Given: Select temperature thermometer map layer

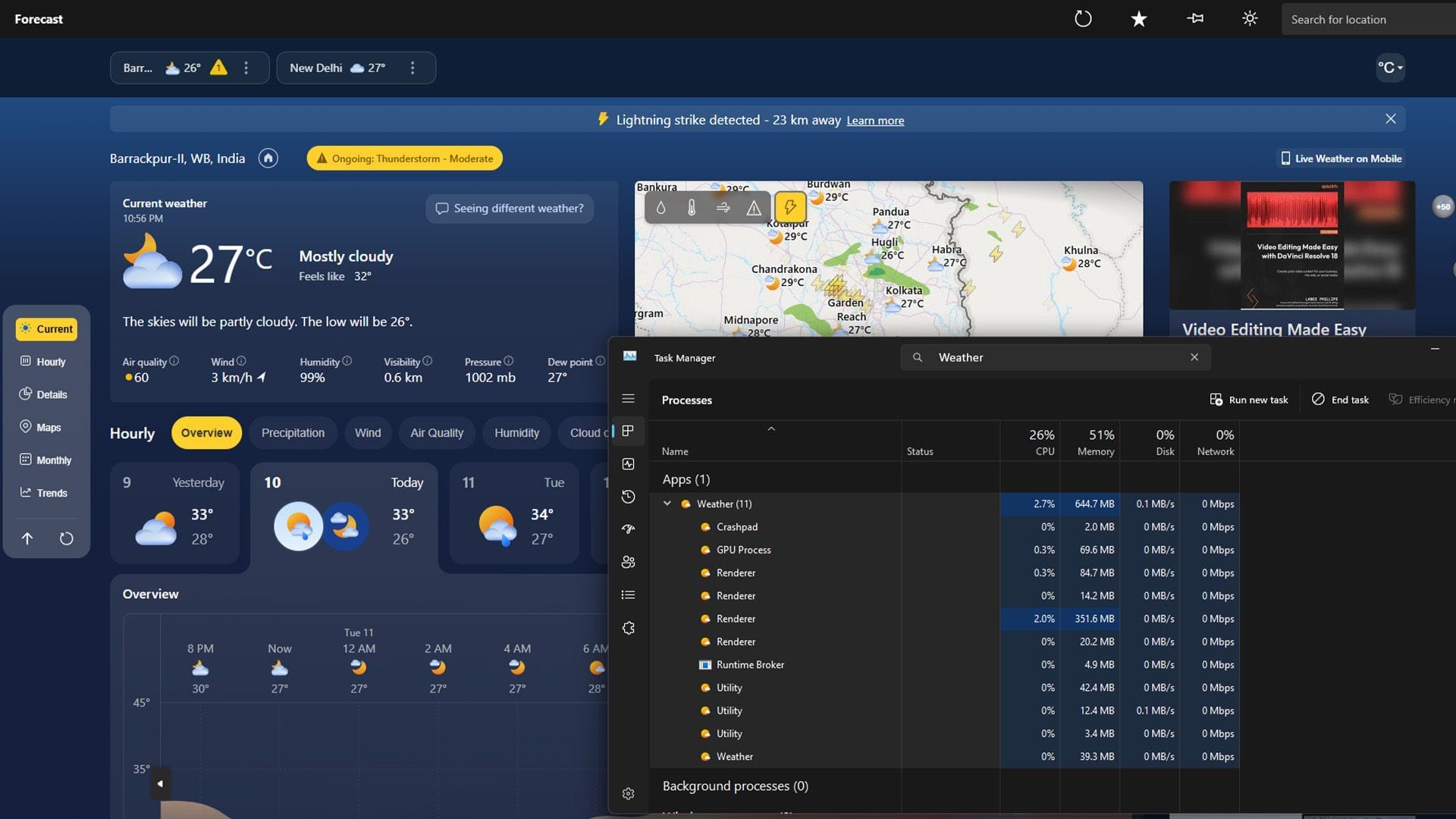Looking at the screenshot, I should click(692, 207).
